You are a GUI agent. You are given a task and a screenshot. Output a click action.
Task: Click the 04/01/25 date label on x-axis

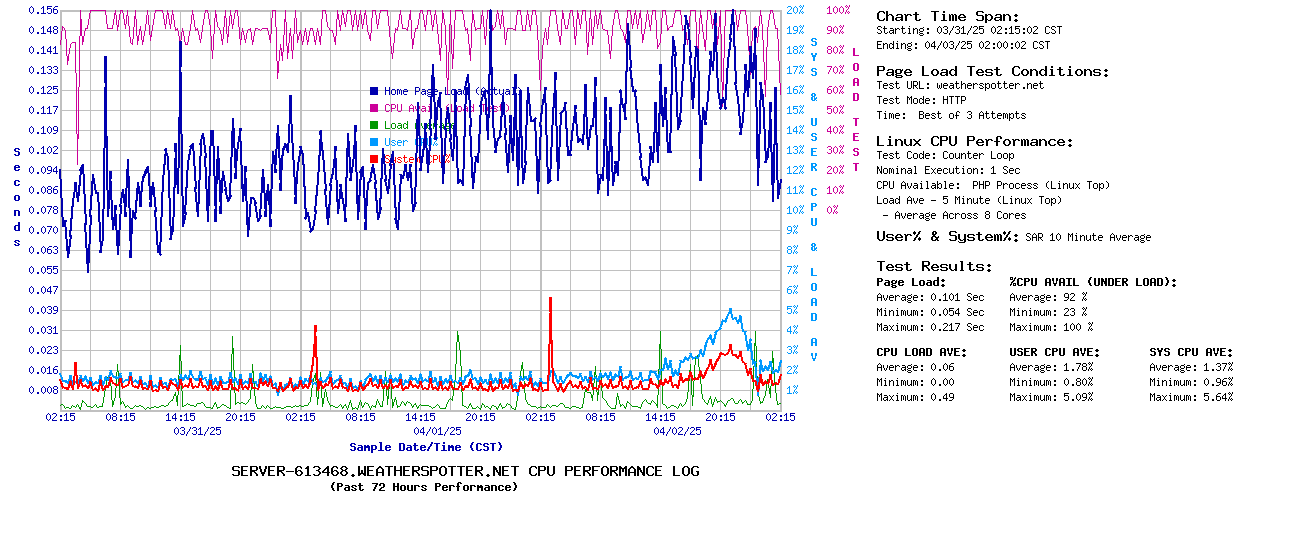point(438,431)
